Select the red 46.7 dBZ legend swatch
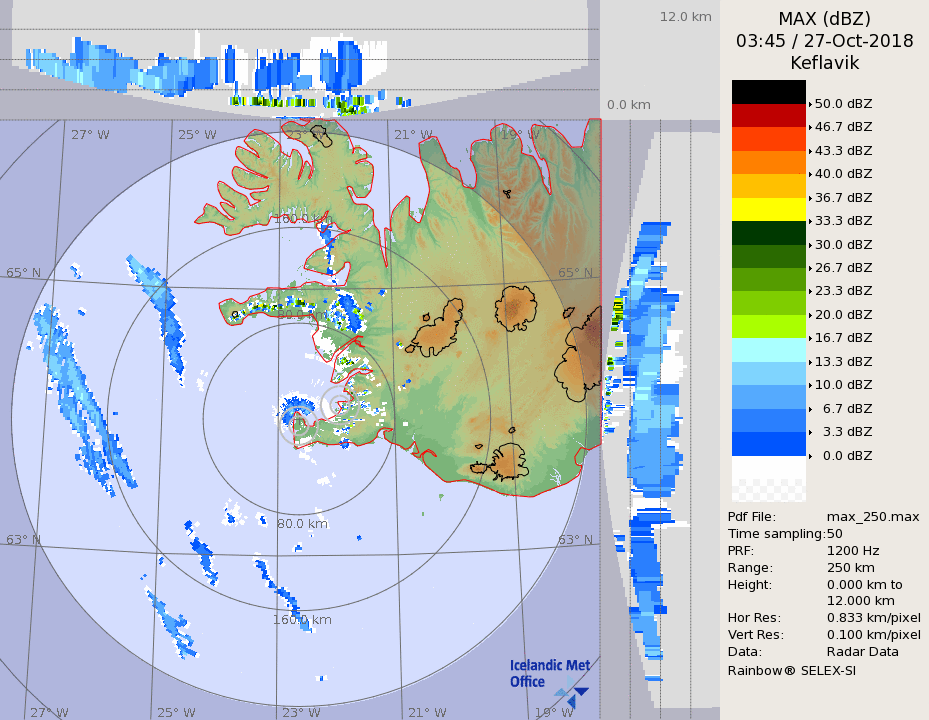The height and width of the screenshot is (720, 929). click(768, 115)
